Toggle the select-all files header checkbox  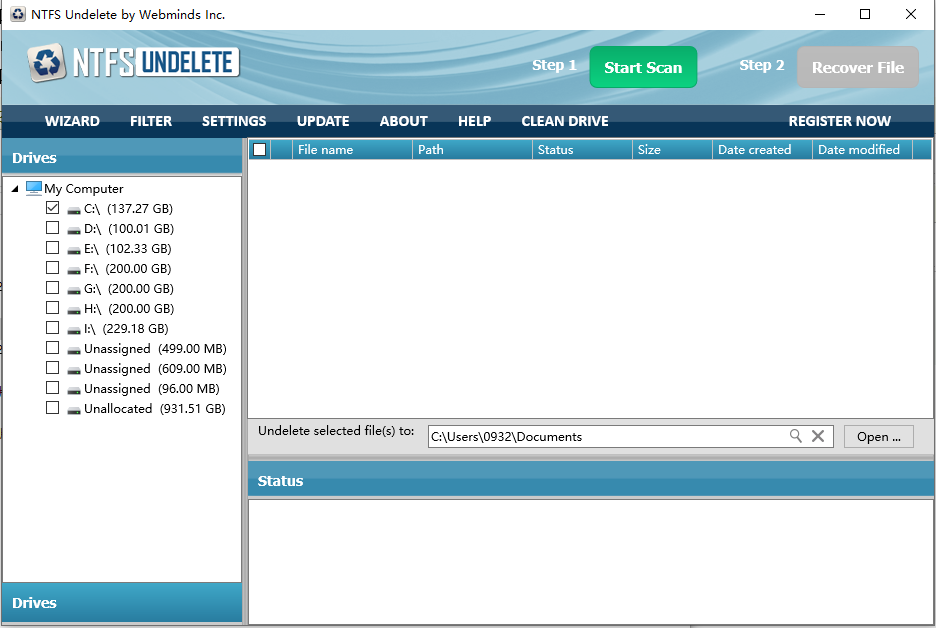coord(259,150)
